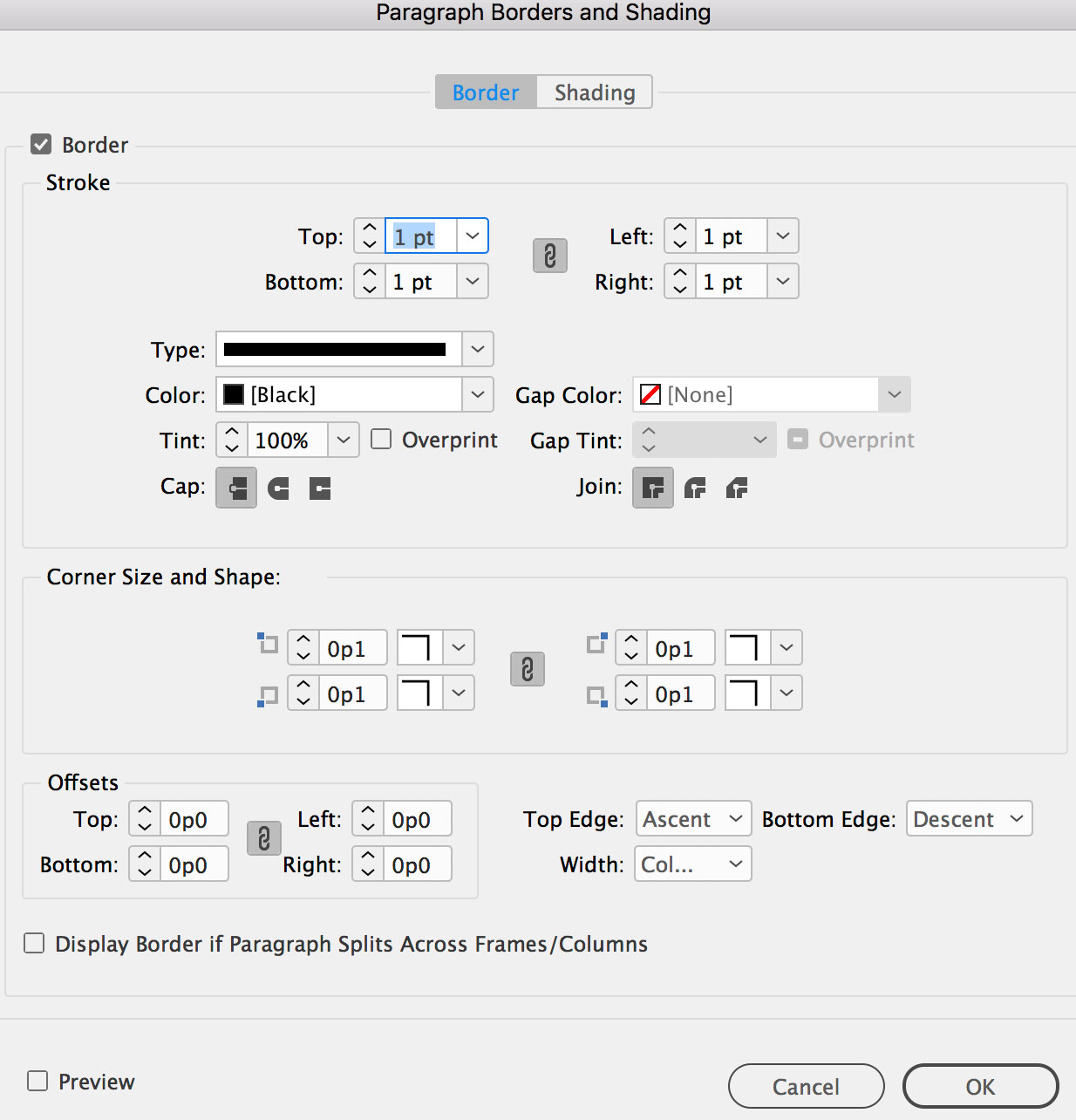Switch to the Shading tab
1076x1120 pixels.
595,92
